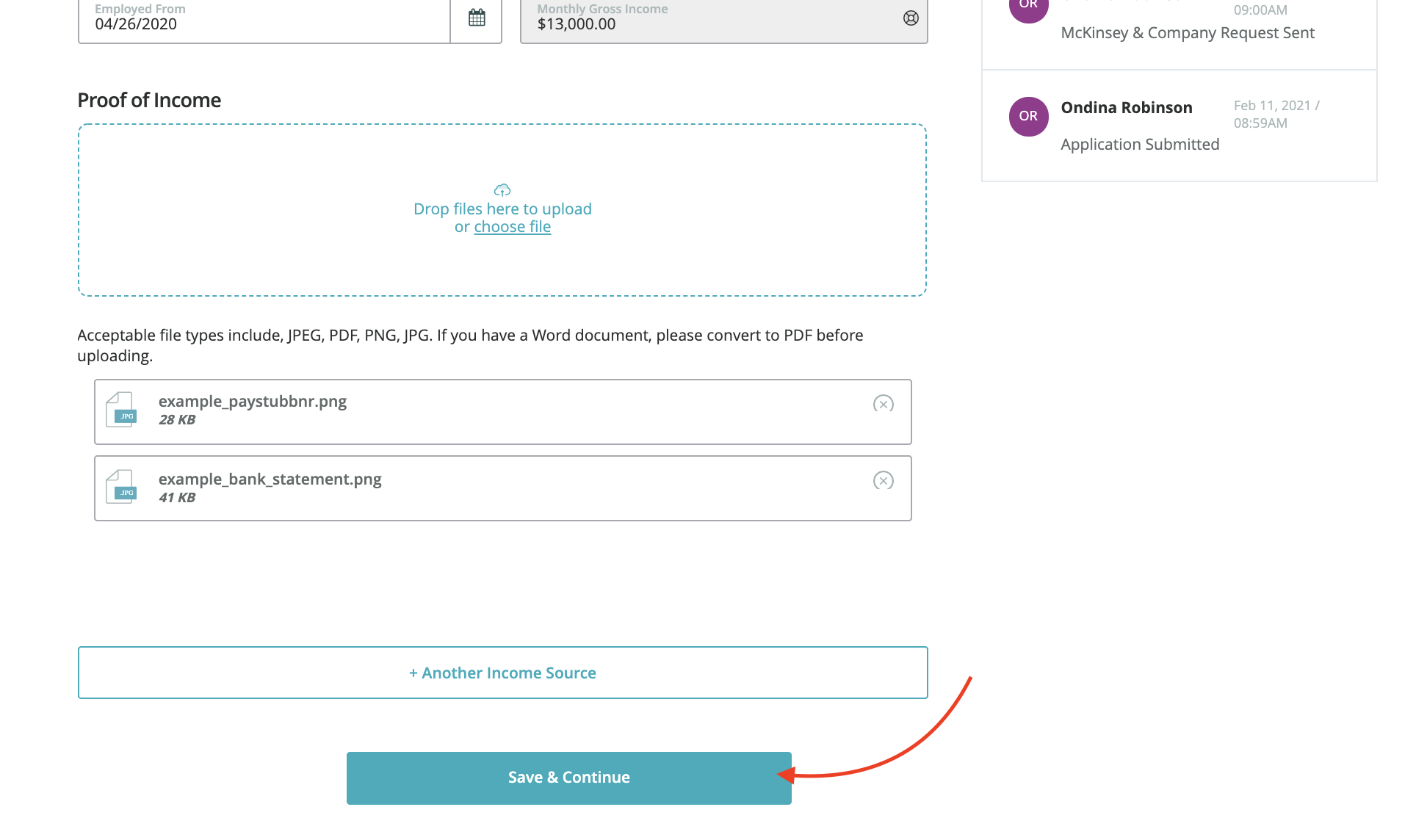Remove the example_bank_statement.png file

point(883,481)
